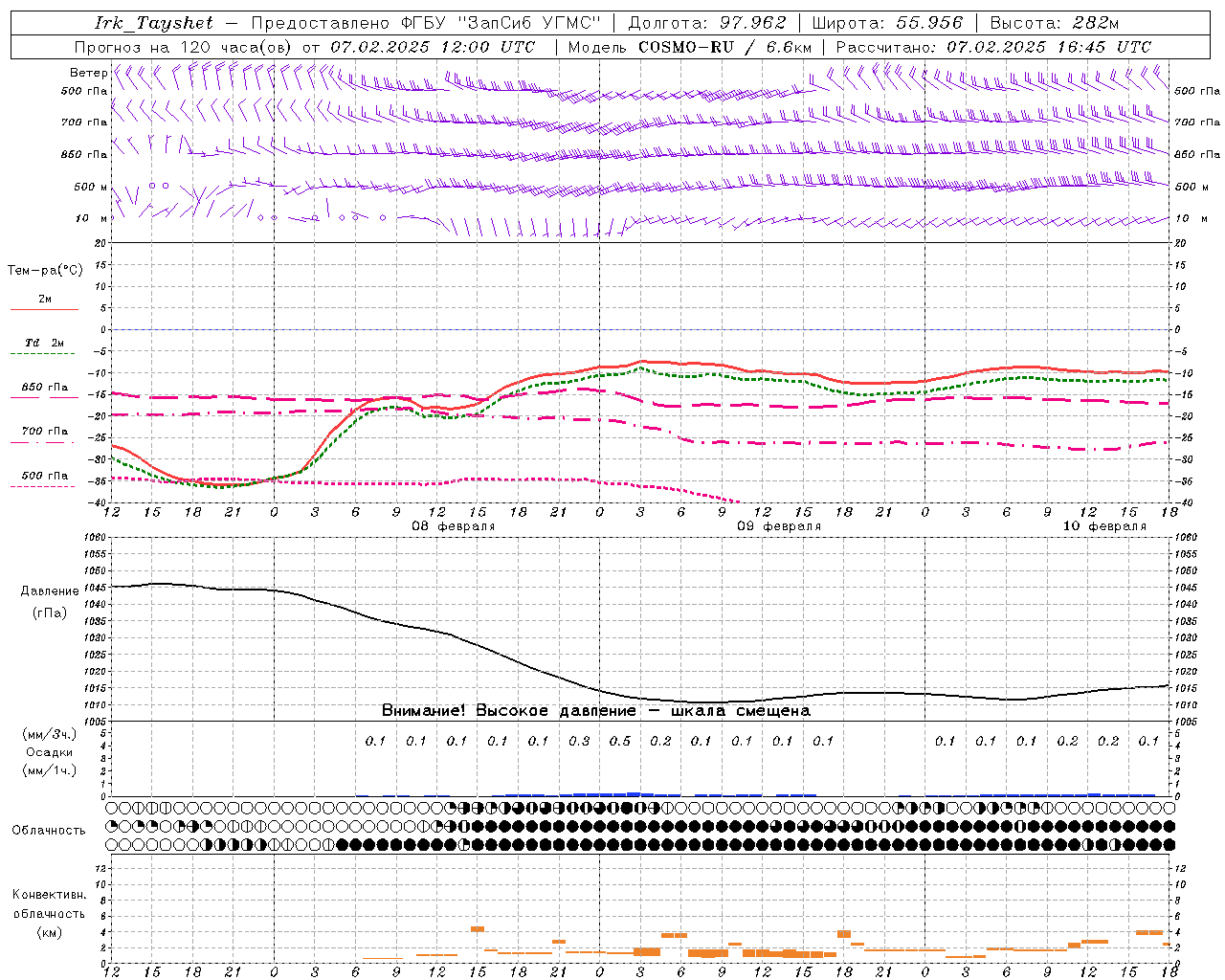
Task: Click the 09 февраля date label
Action: pos(779,526)
